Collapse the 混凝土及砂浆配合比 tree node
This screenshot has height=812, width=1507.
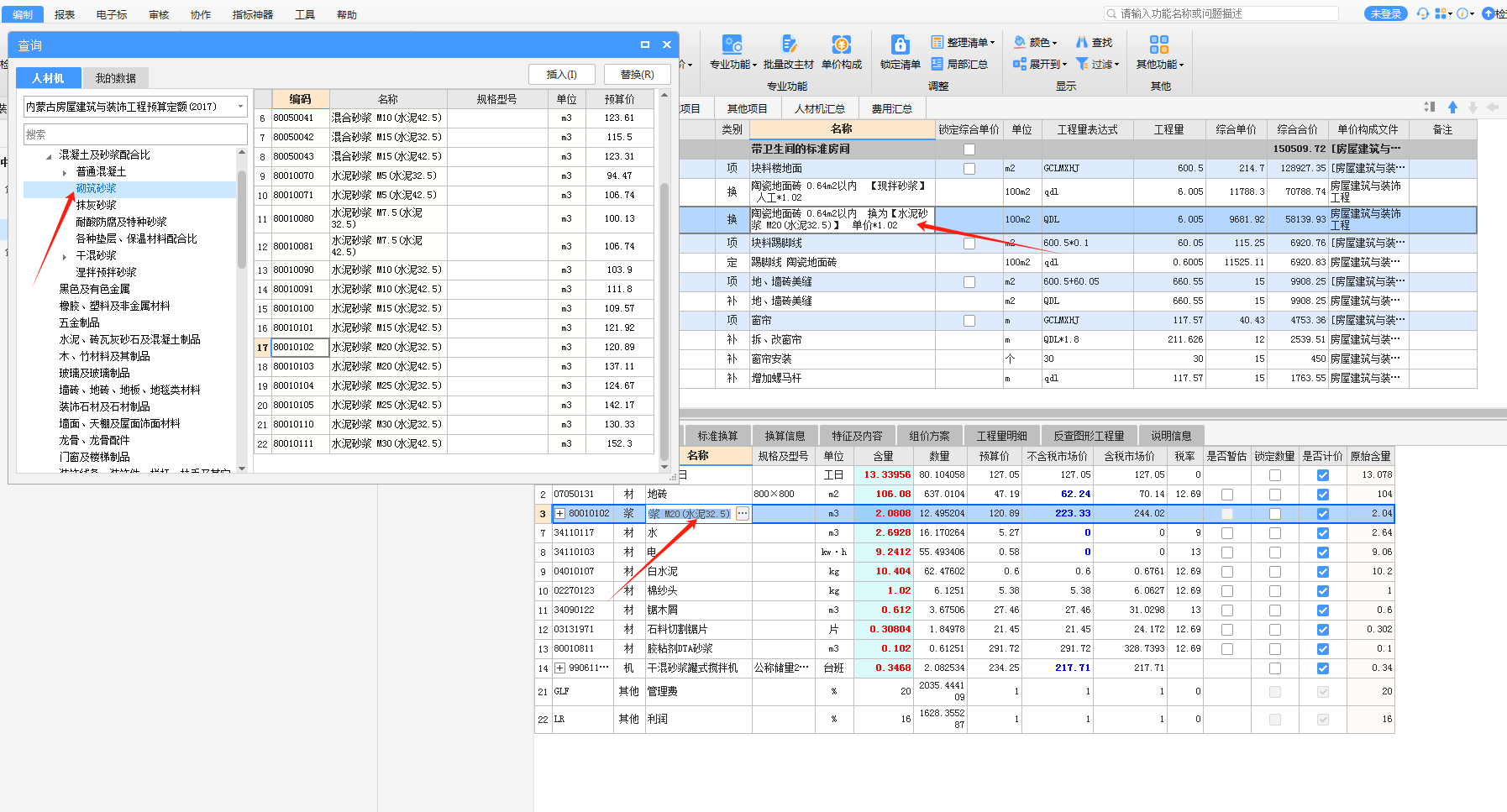tap(49, 156)
